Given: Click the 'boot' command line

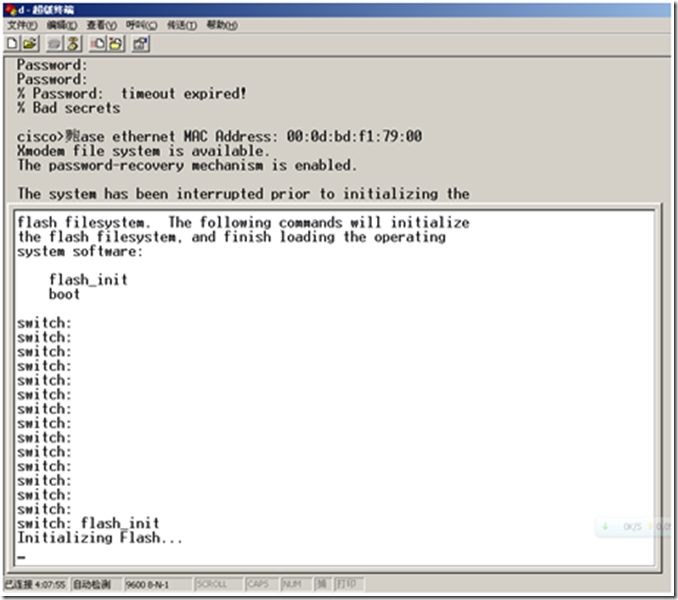Looking at the screenshot, I should (64, 294).
